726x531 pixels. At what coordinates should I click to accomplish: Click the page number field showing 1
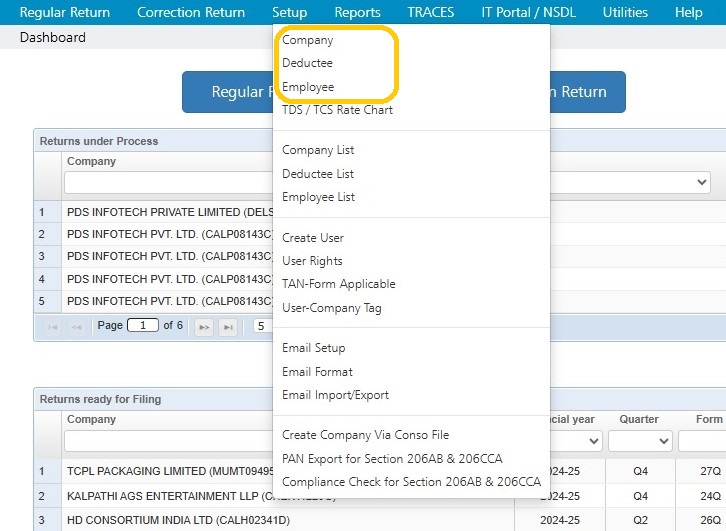coord(143,325)
